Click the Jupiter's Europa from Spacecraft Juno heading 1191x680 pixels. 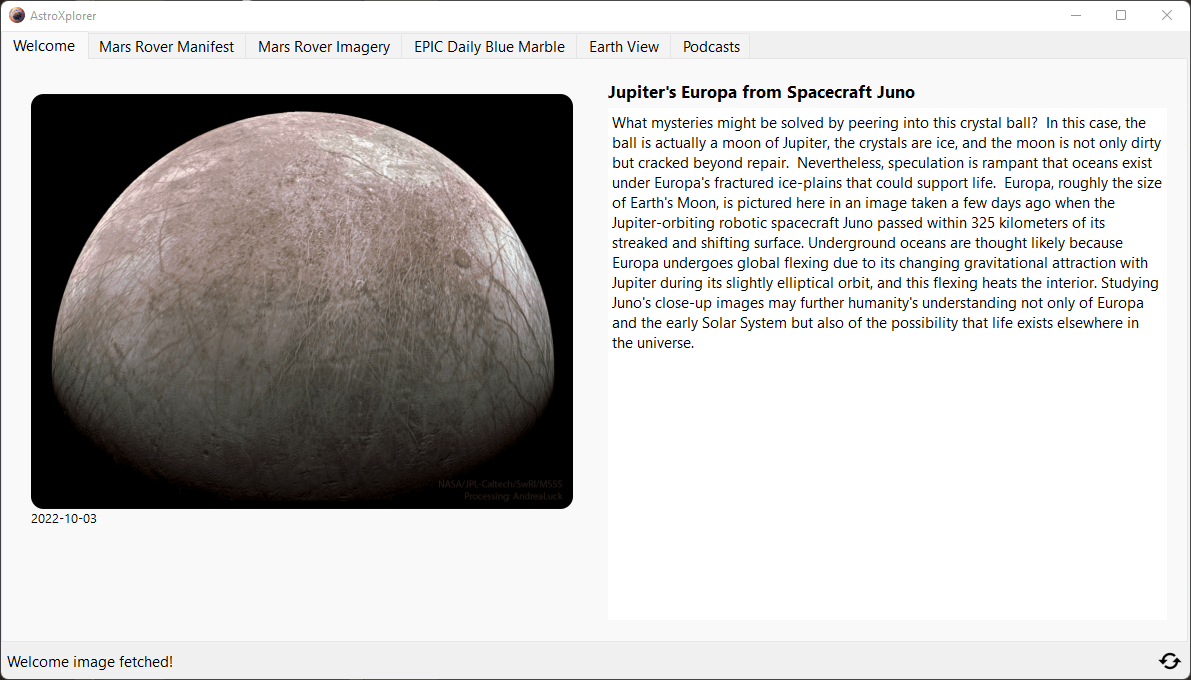point(761,93)
